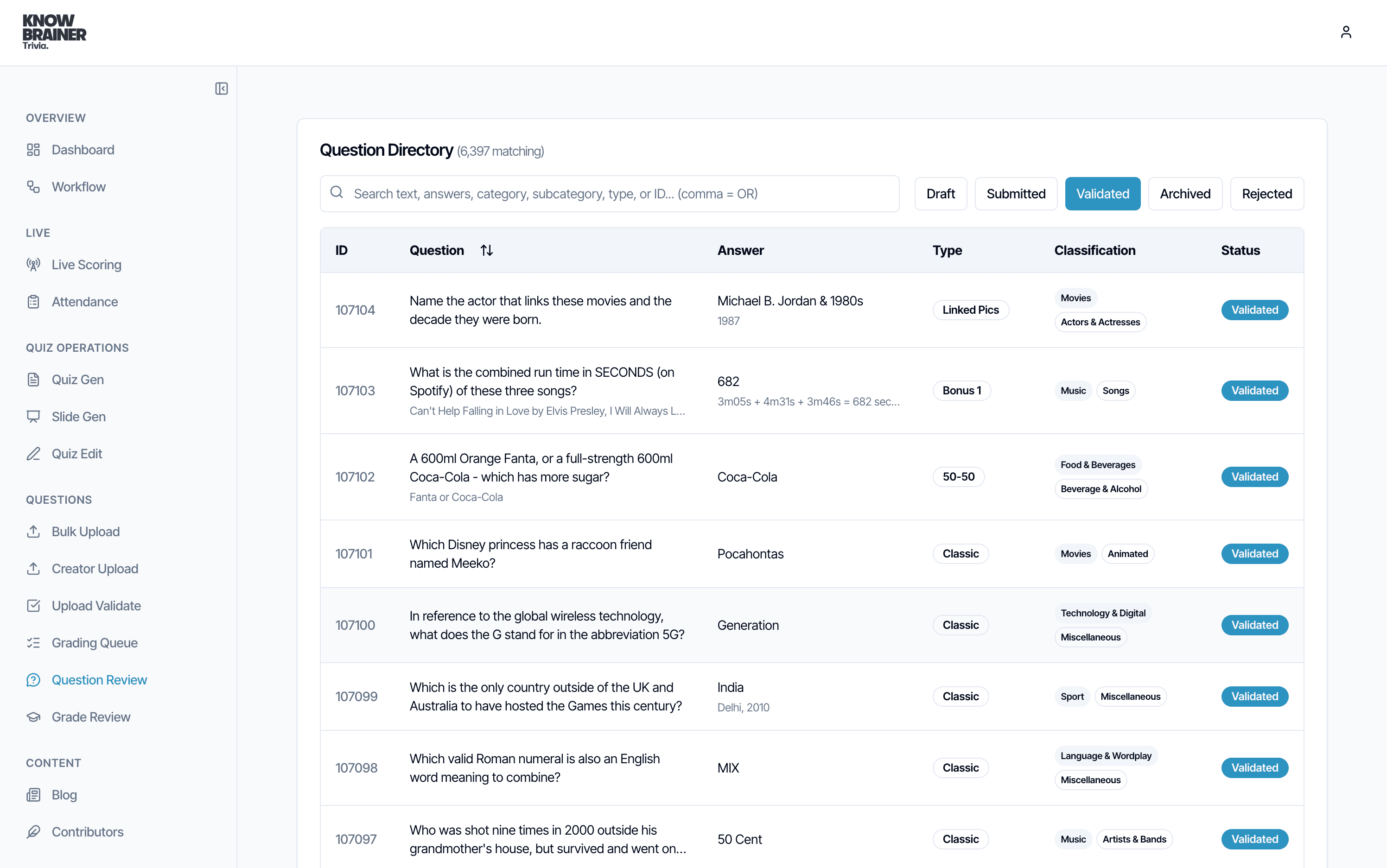This screenshot has height=868, width=1387.
Task: Toggle the Draft status filter
Action: 941,193
